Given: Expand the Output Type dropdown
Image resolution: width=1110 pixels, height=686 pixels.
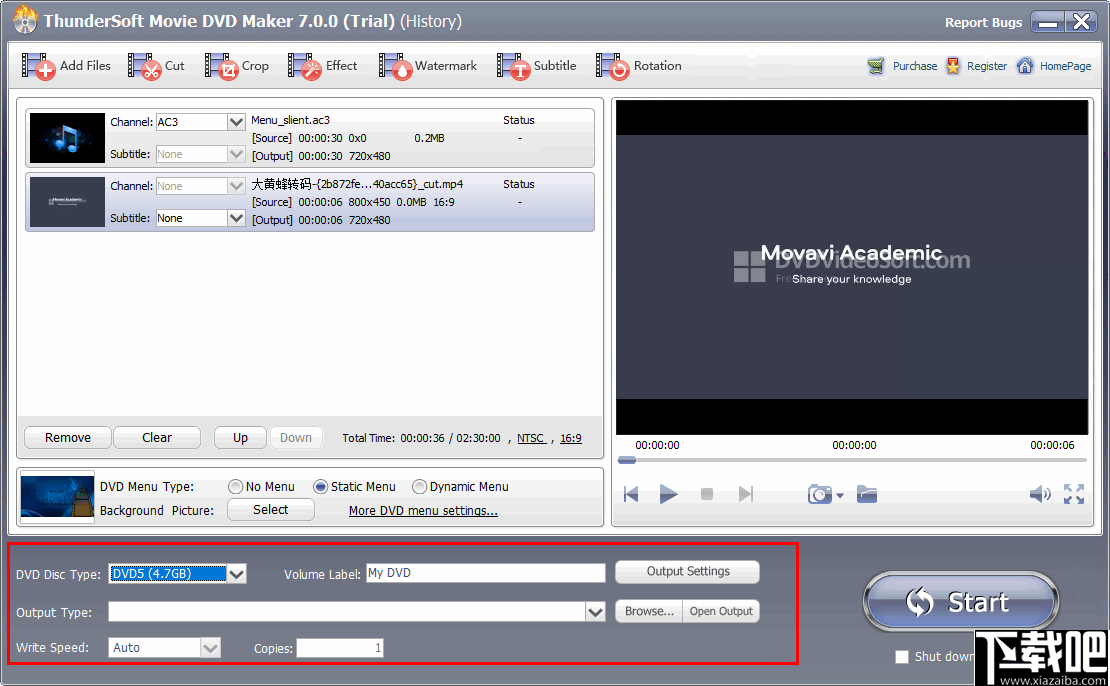Looking at the screenshot, I should [x=596, y=611].
